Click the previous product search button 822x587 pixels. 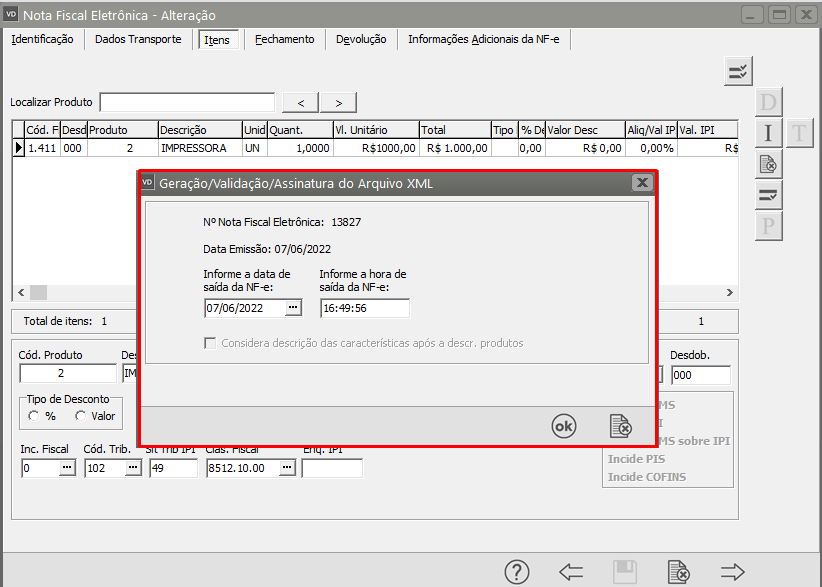tap(301, 103)
